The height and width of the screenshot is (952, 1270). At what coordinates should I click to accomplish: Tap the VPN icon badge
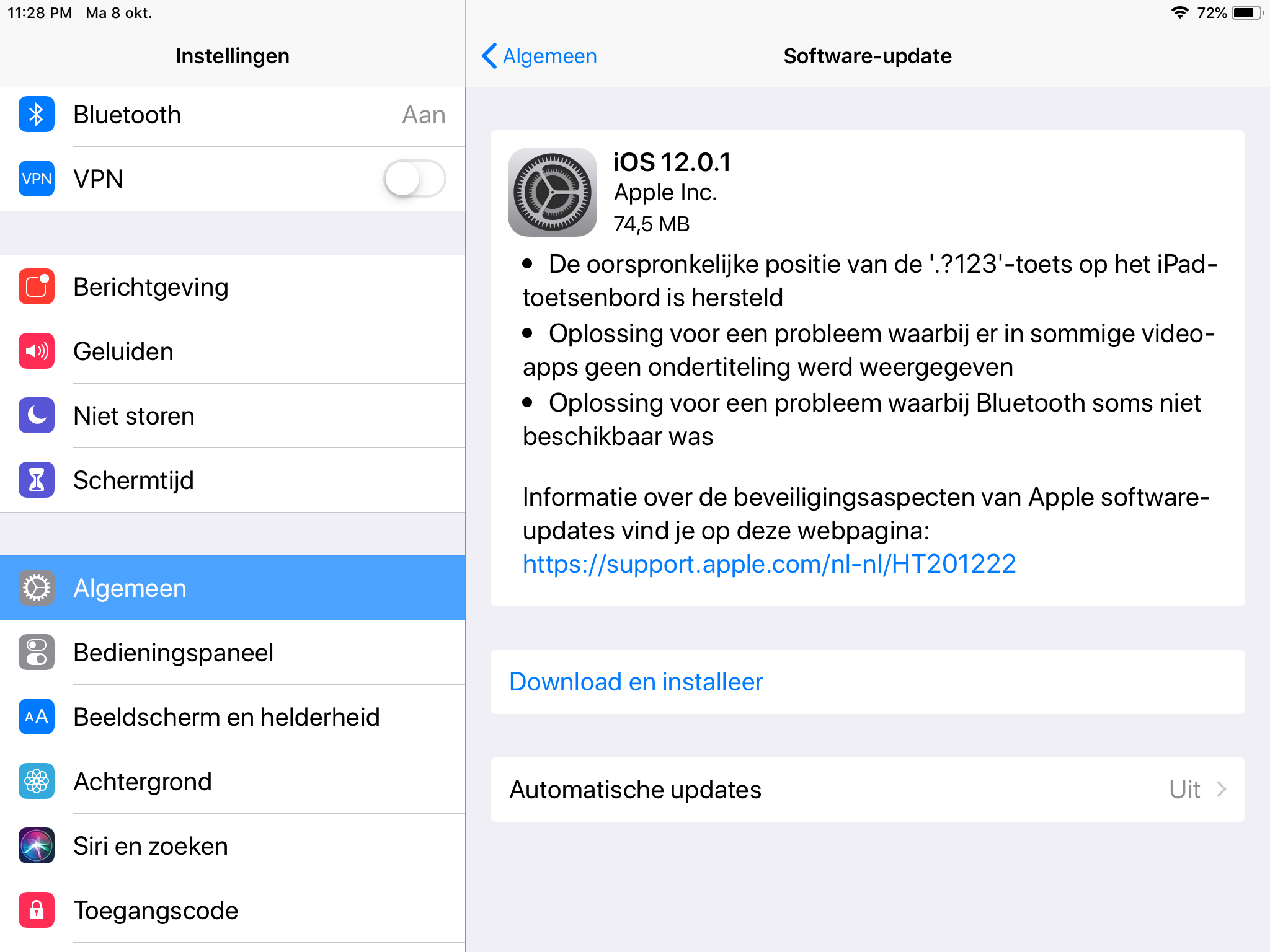coord(37,179)
